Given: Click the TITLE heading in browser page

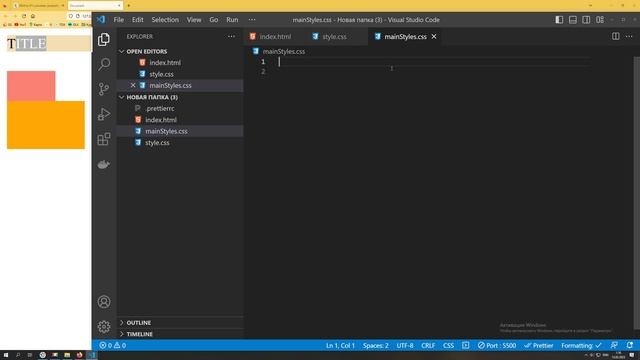Looking at the screenshot, I should (27, 44).
